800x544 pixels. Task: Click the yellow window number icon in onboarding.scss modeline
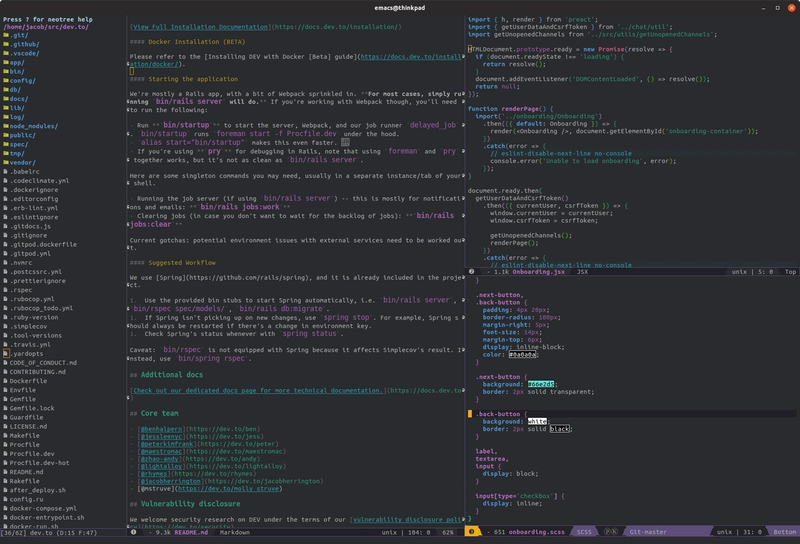tap(472, 532)
